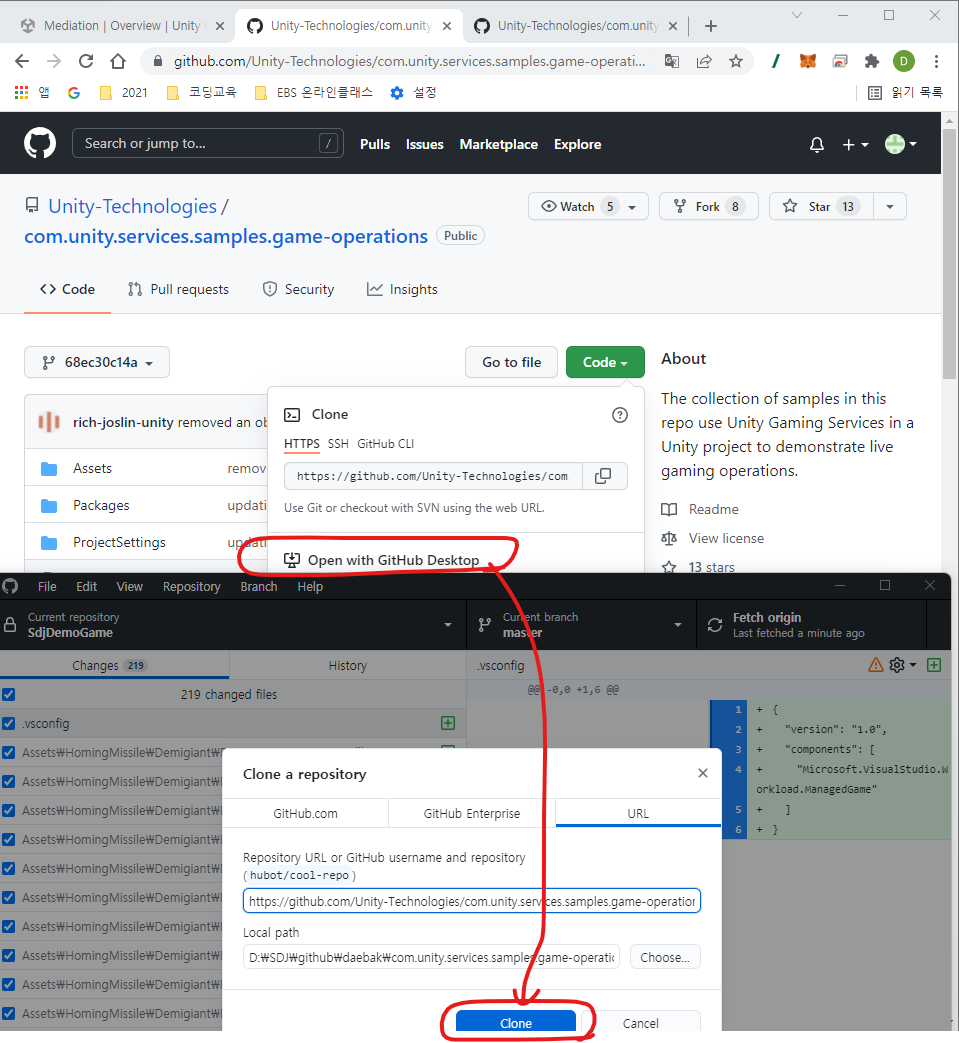Open the Chrome tab search chevron
This screenshot has height=1043, width=959.
coord(797,15)
